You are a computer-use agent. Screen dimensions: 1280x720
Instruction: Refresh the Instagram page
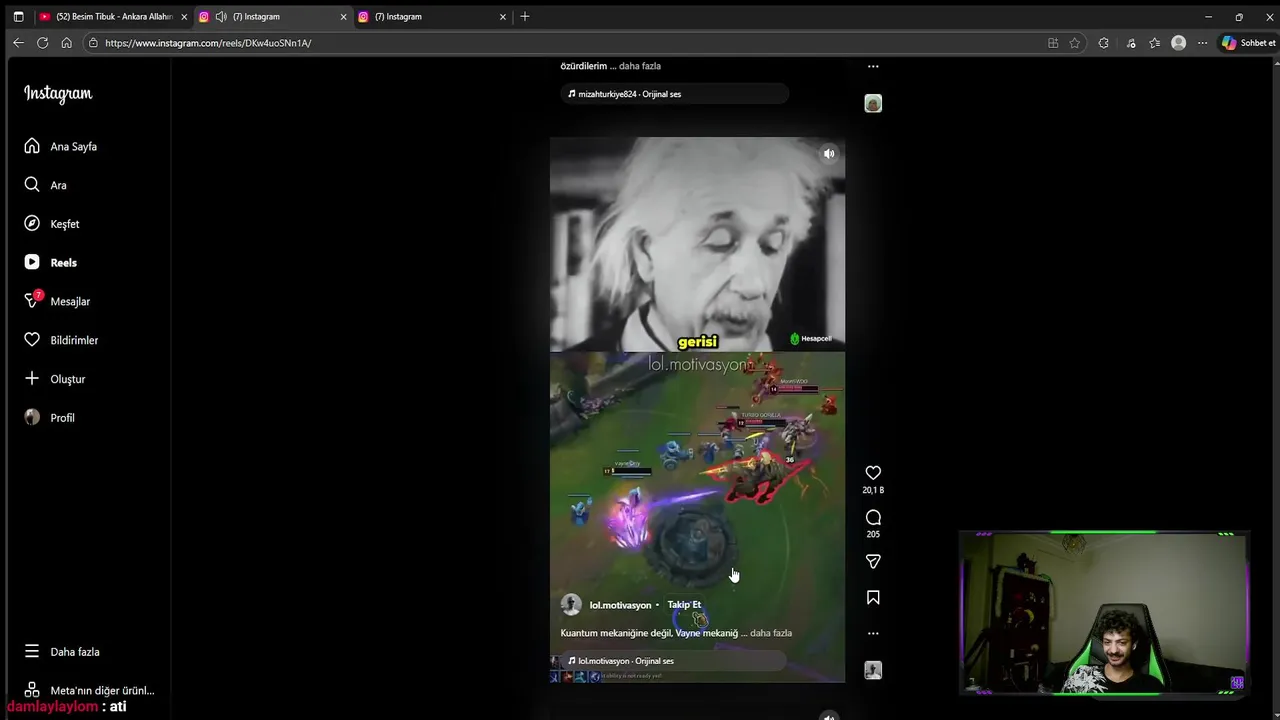coord(42,43)
